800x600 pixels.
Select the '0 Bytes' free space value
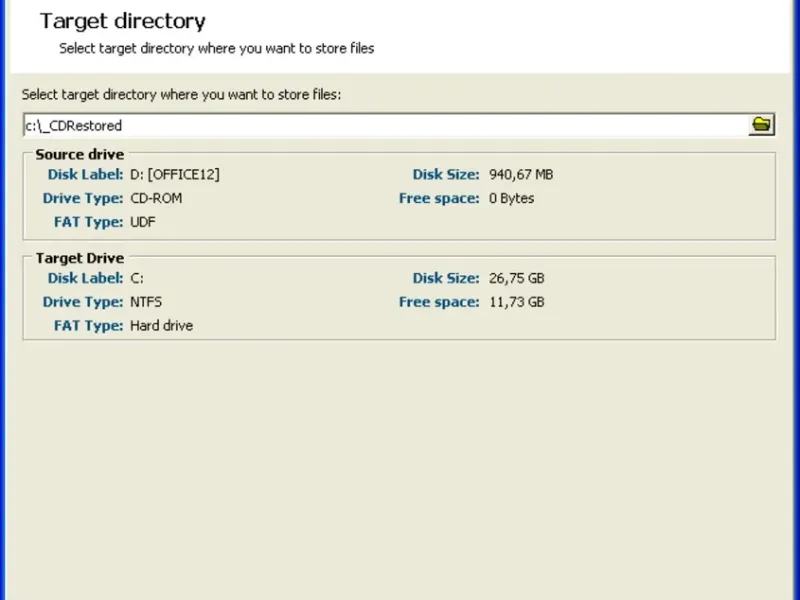(511, 198)
